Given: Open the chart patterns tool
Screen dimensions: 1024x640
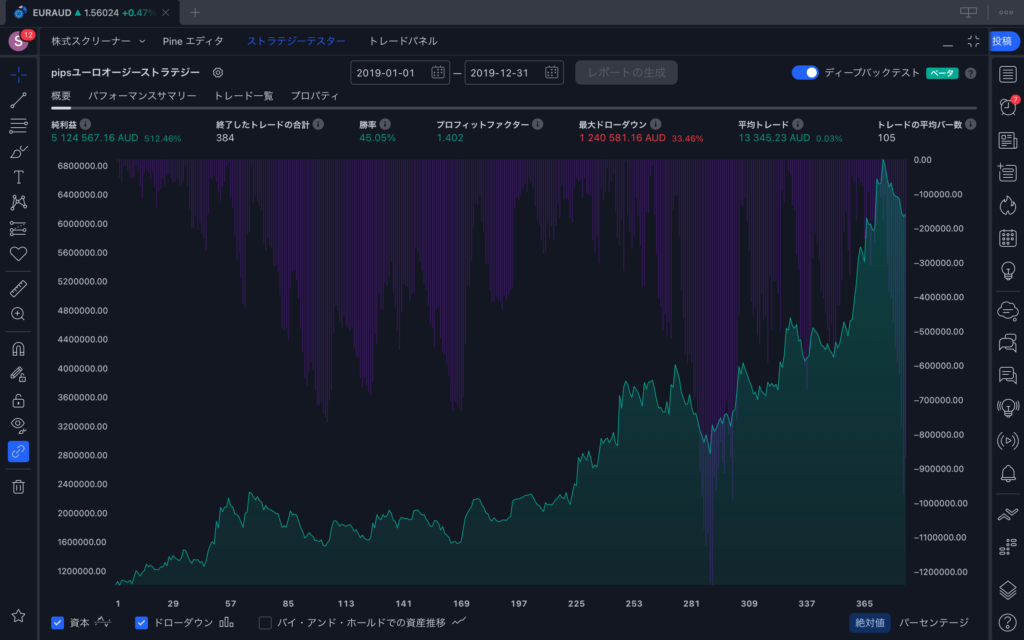Looking at the screenshot, I should tap(18, 202).
